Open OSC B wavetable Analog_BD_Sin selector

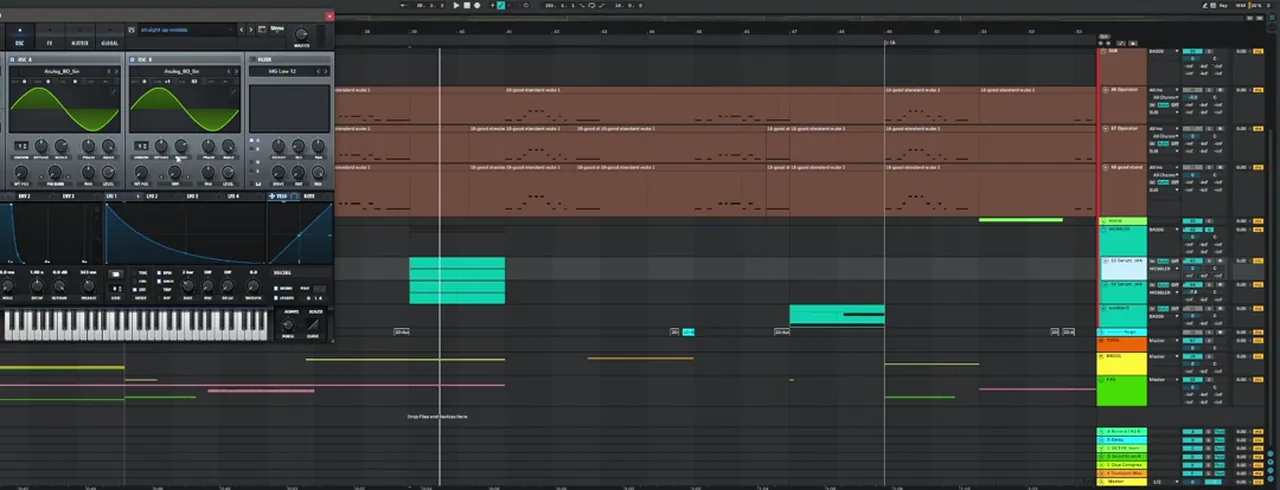point(180,72)
